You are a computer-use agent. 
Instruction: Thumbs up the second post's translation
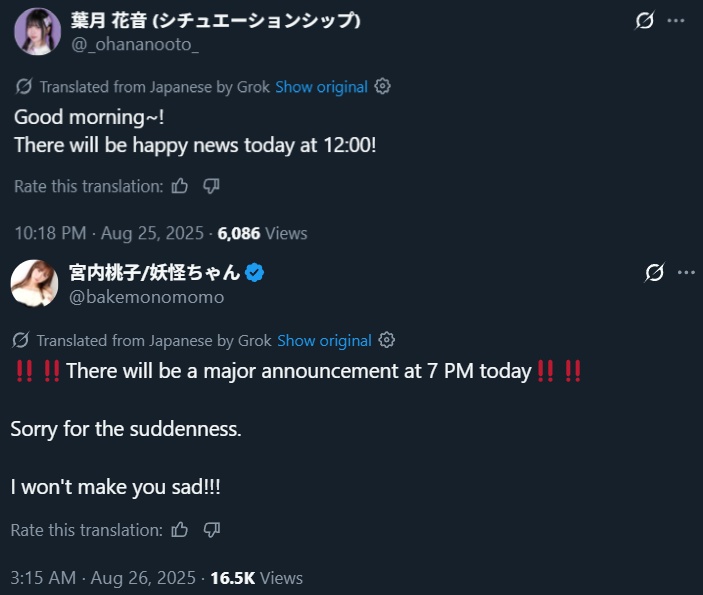180,530
